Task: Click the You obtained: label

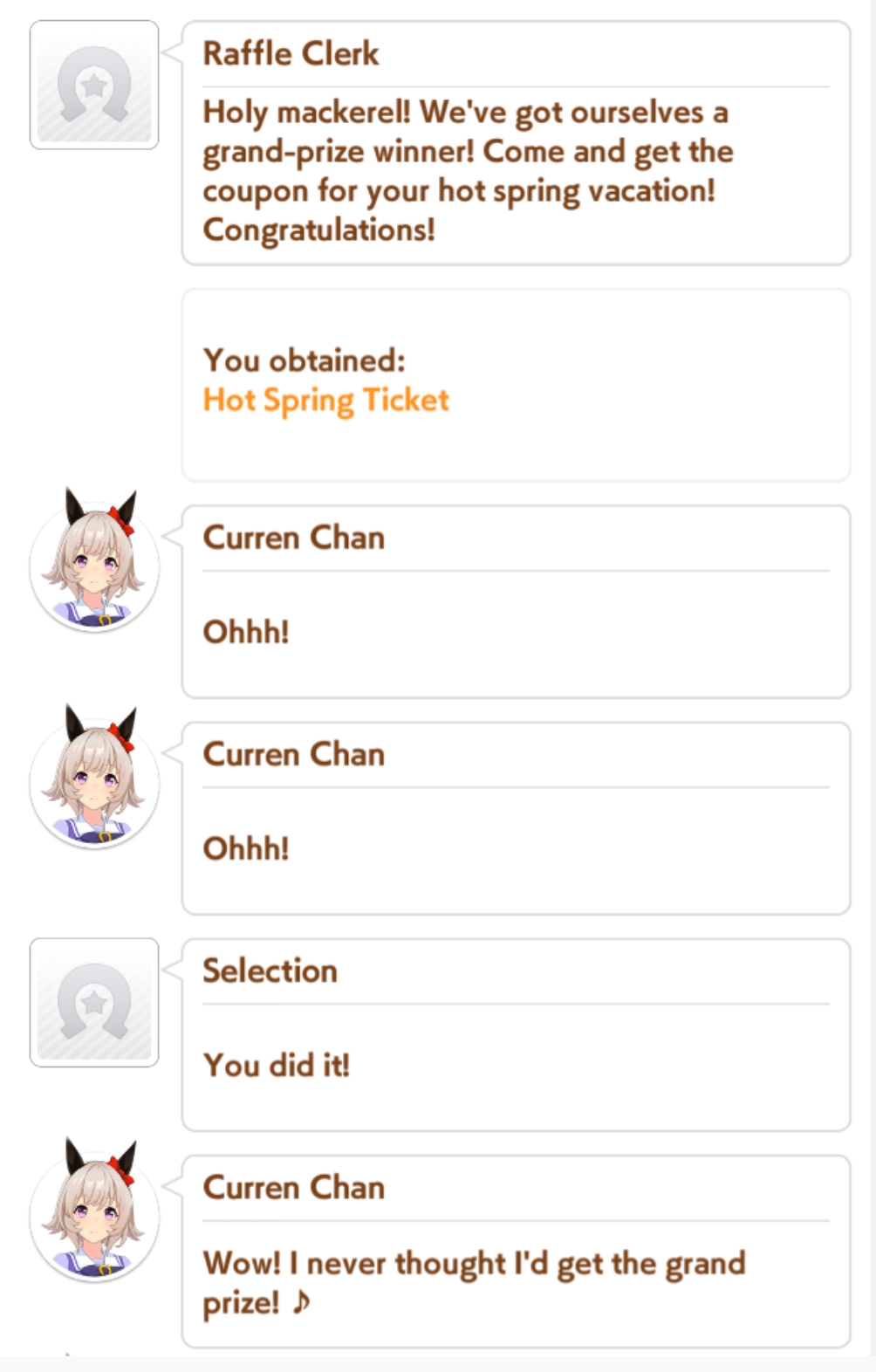Action: (304, 360)
